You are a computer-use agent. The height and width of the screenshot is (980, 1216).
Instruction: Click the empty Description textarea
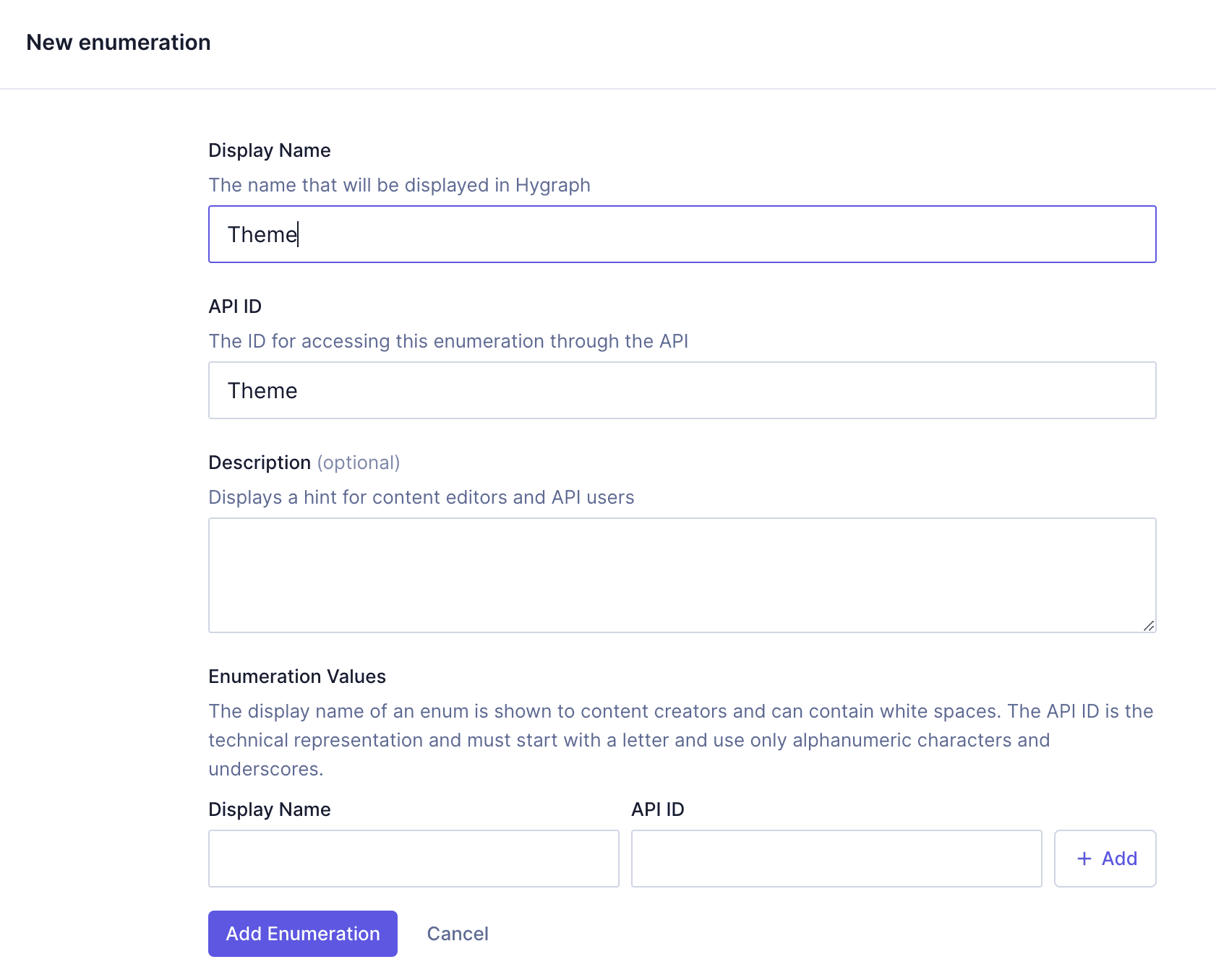681,575
